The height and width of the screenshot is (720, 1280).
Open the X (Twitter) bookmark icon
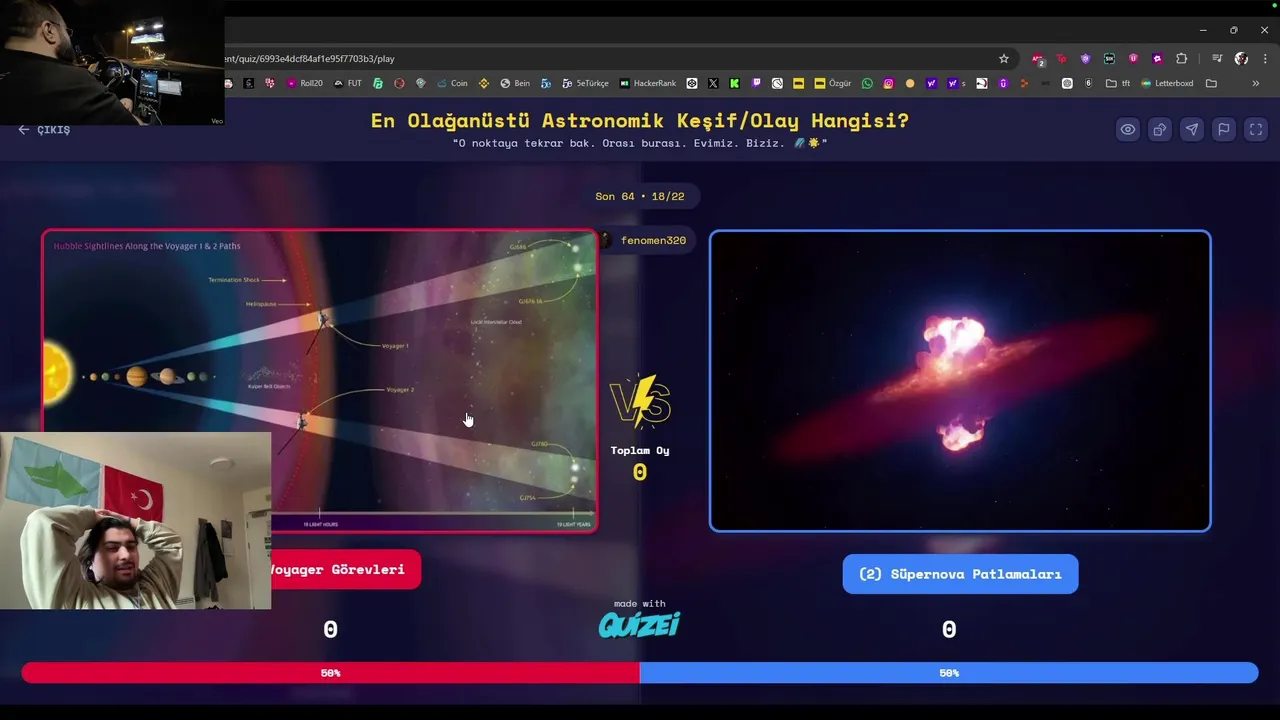[713, 84]
